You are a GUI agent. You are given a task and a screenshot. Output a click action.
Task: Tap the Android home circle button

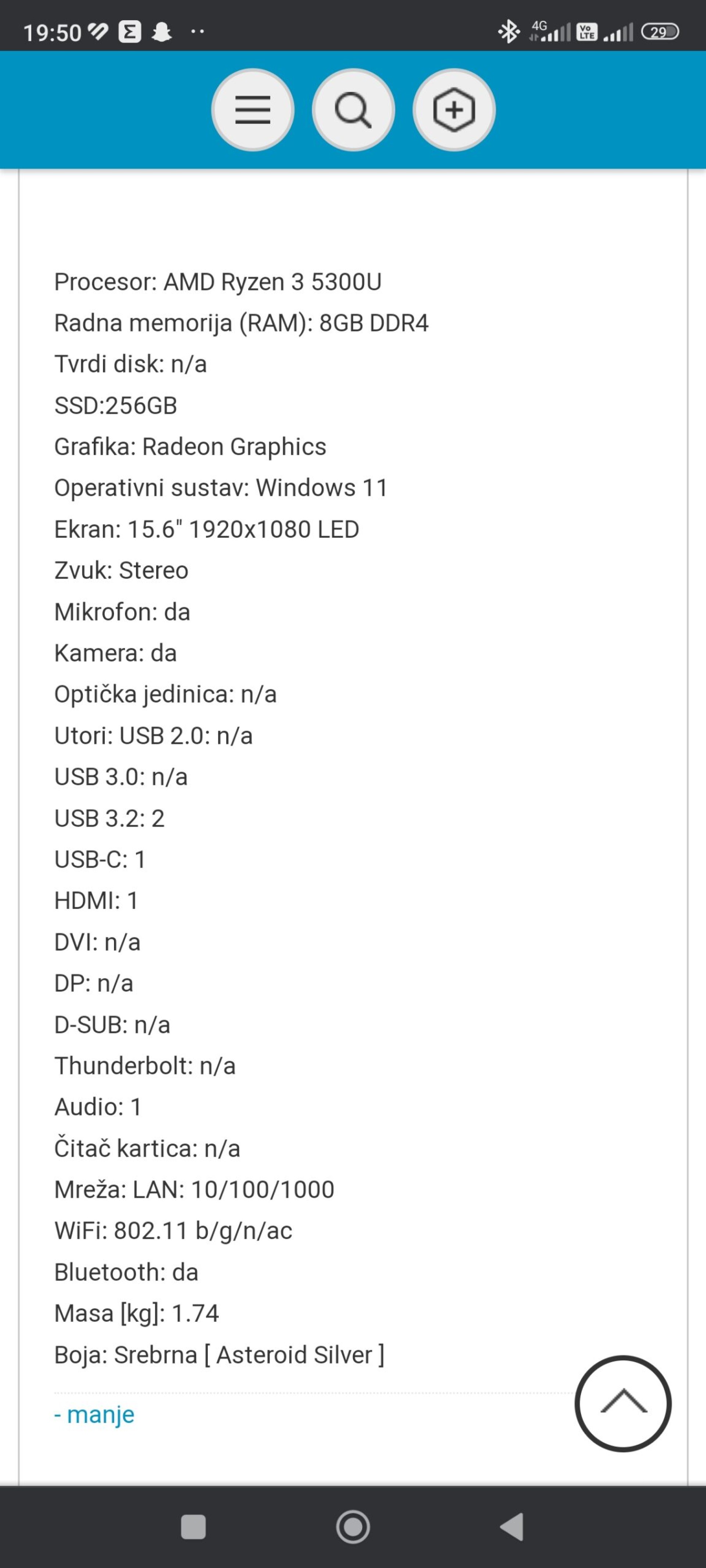[353, 1526]
